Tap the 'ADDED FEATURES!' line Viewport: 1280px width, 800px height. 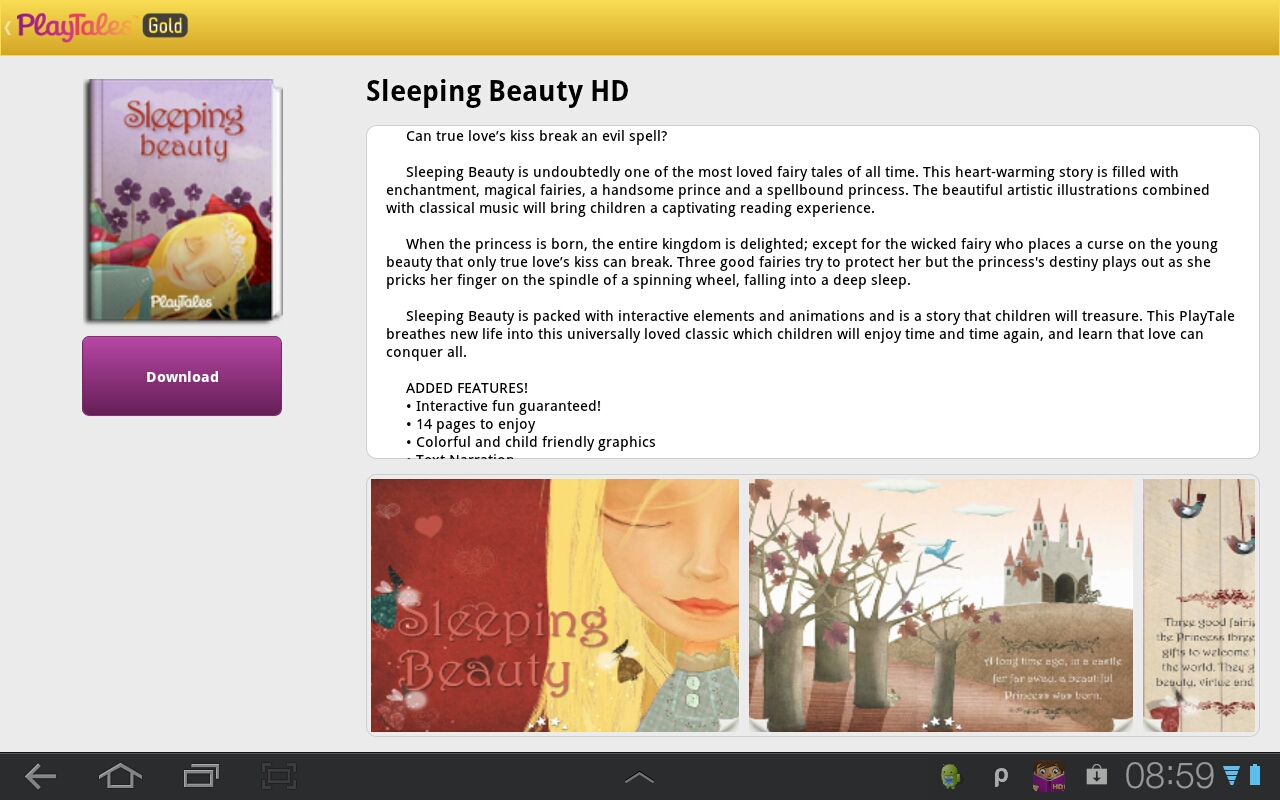467,388
